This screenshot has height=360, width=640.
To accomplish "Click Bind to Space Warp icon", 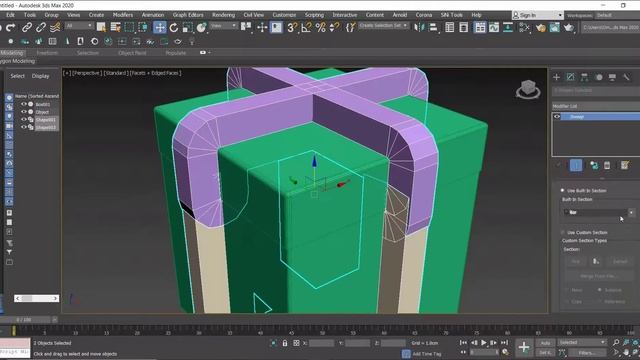I will point(55,27).
